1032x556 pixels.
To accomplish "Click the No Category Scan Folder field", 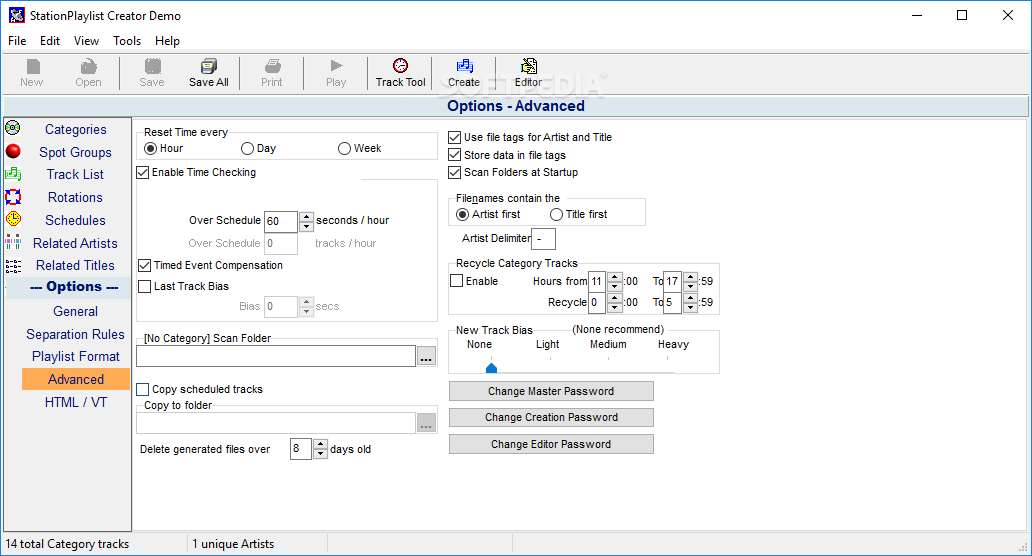I will (x=276, y=356).
